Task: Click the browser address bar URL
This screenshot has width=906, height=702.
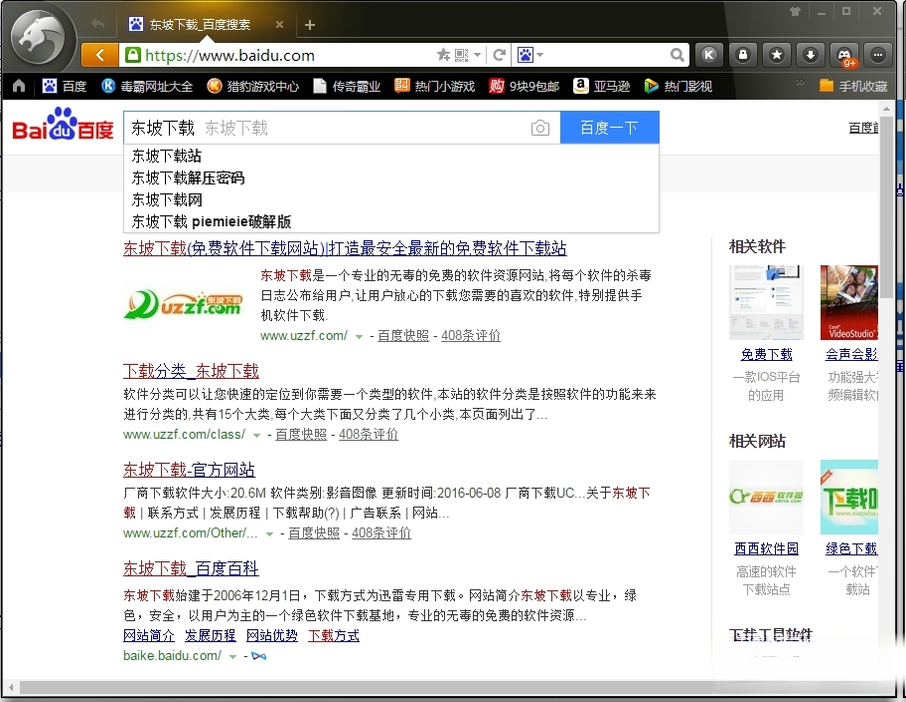Action: coord(230,55)
